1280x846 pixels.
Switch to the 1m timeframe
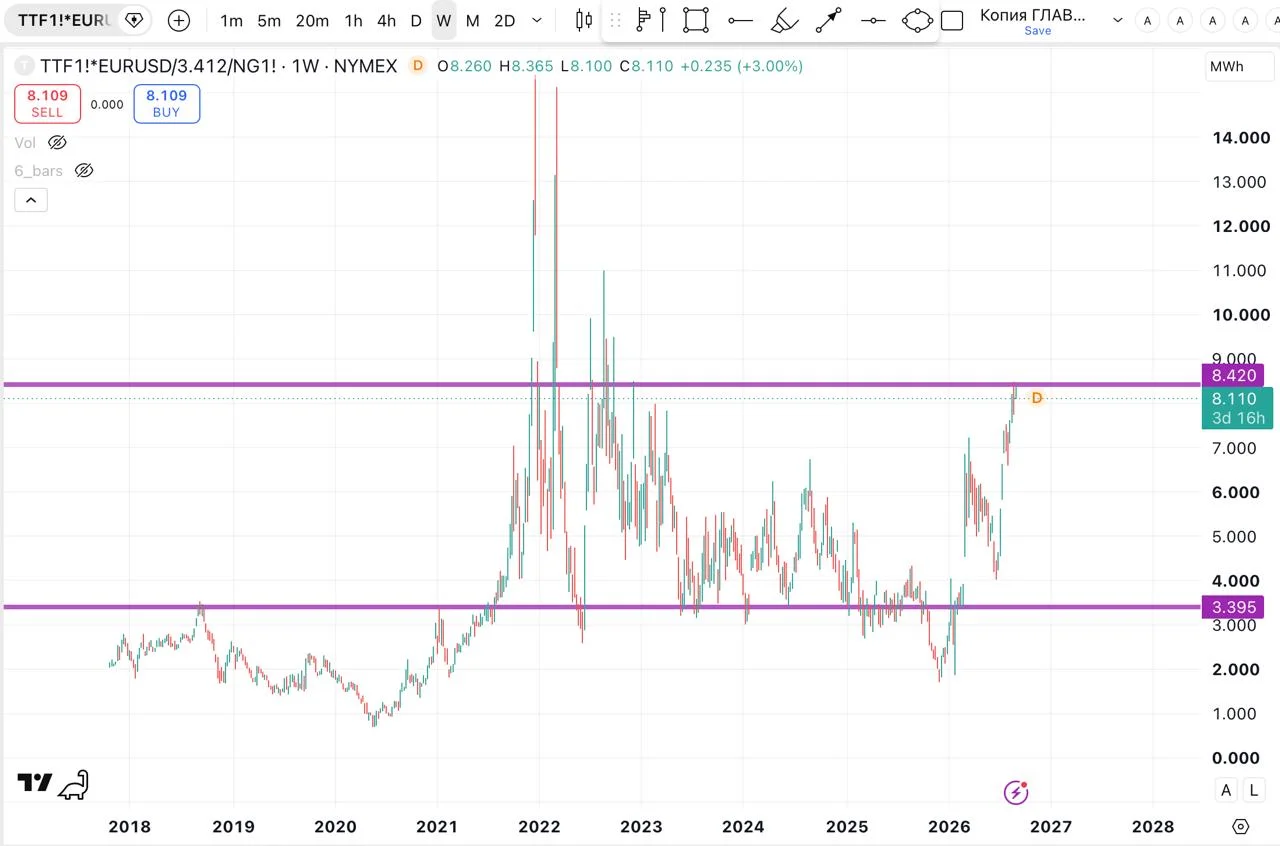[231, 20]
